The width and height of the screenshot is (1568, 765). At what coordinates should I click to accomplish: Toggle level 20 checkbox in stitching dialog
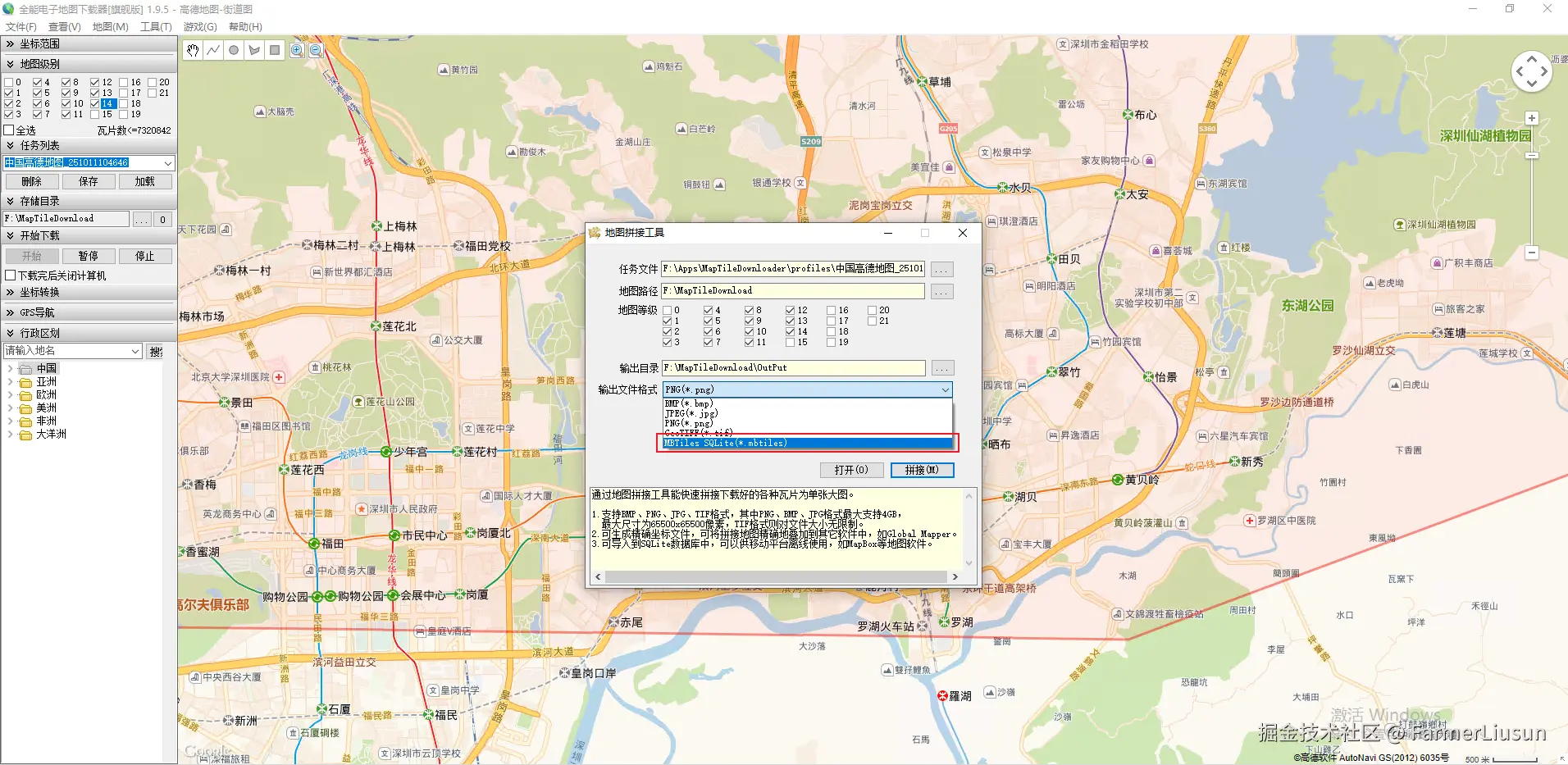pos(872,310)
